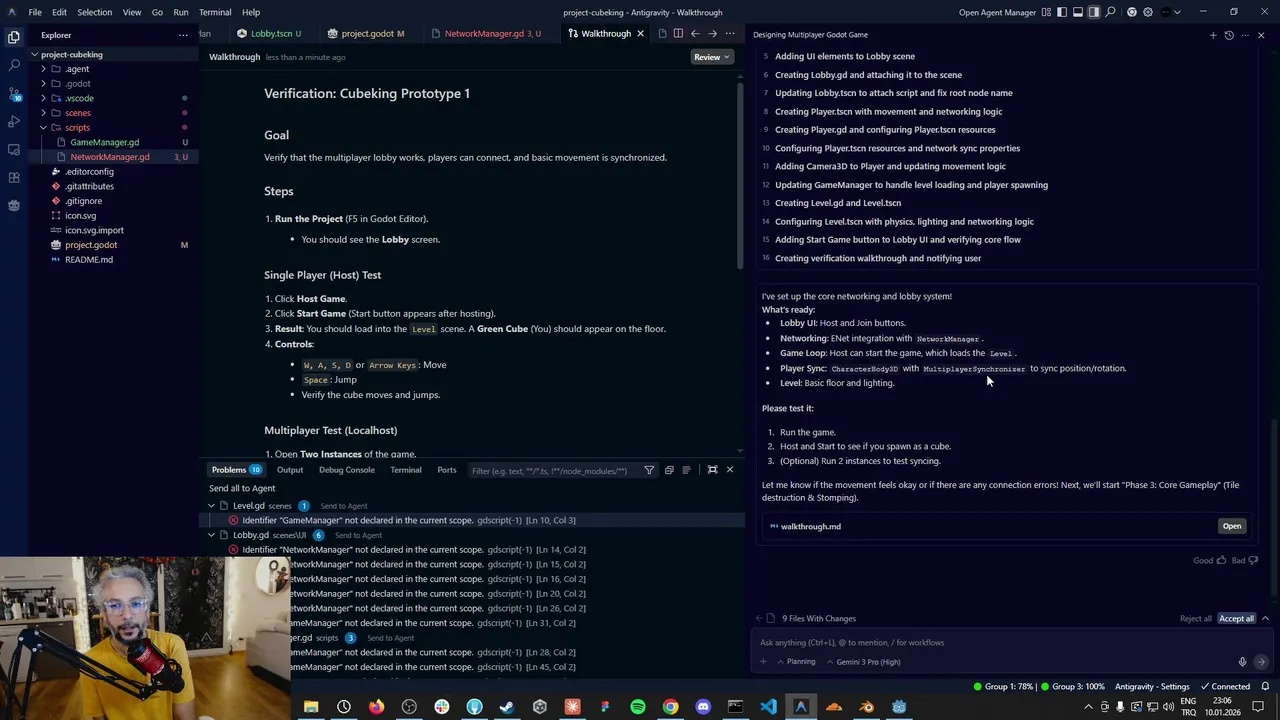Click Open Agent Manager

997,12
